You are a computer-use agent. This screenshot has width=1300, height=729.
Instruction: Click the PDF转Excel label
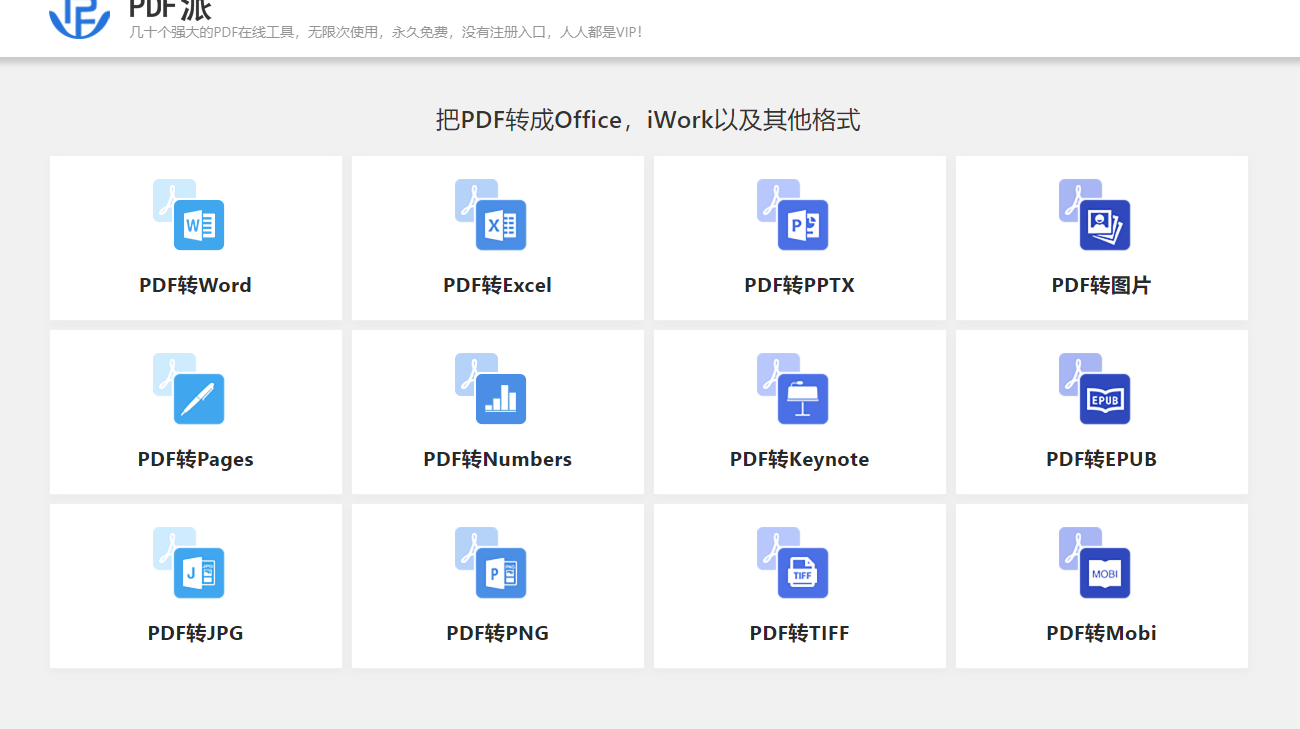coord(497,285)
